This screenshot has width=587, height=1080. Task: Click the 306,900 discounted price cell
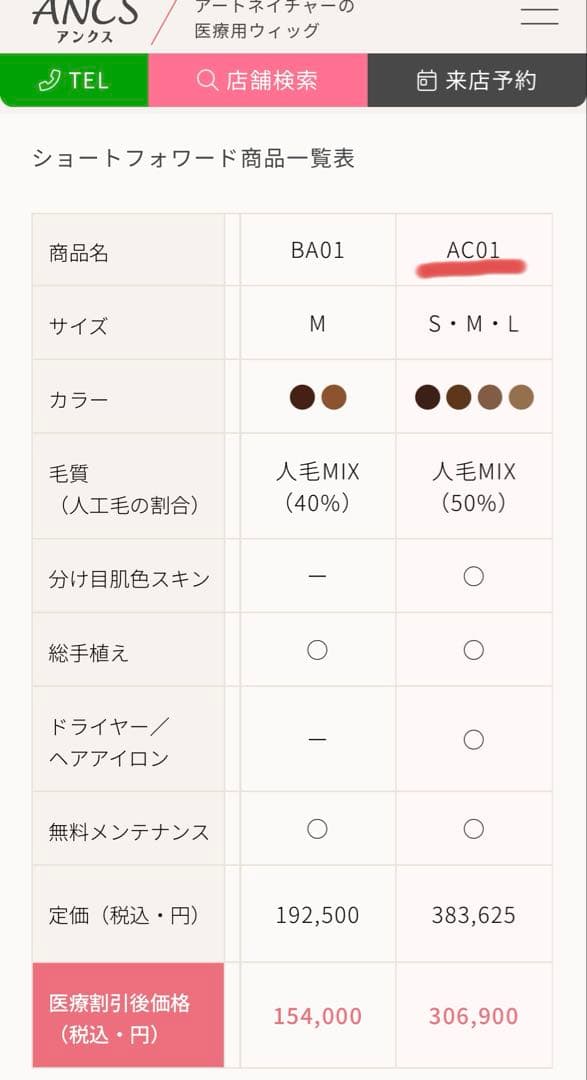474,1014
